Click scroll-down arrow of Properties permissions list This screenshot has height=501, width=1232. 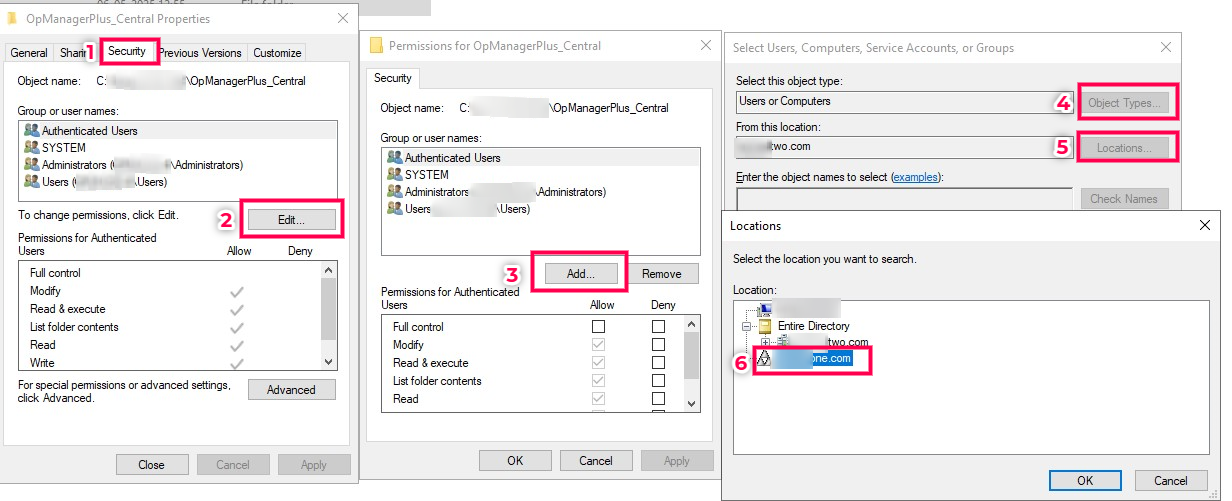(330, 361)
